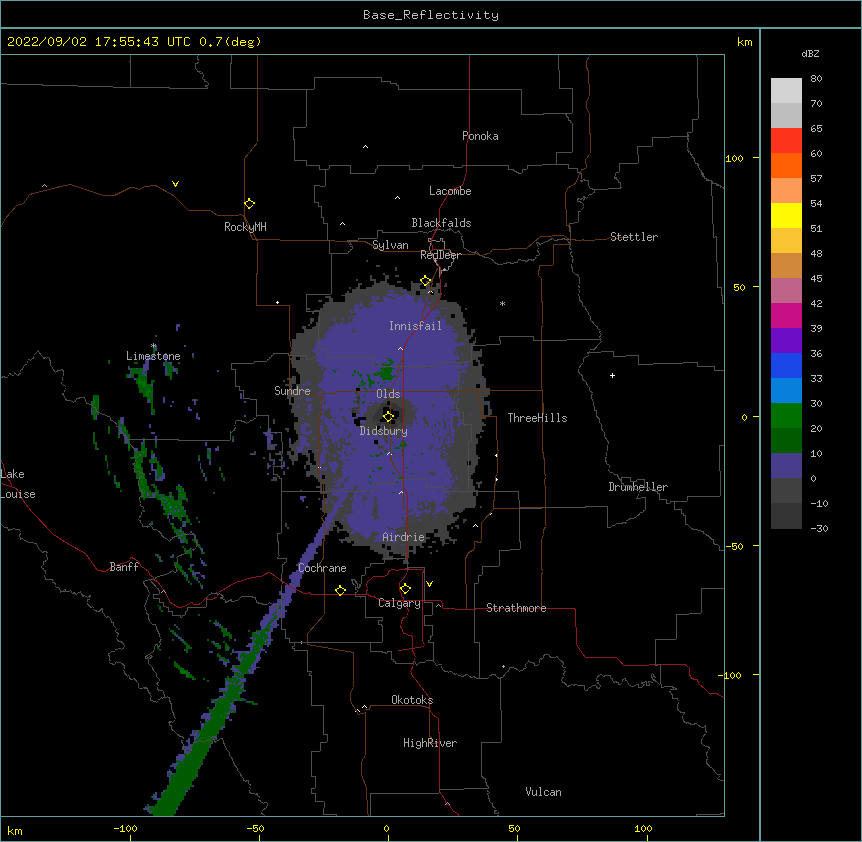Click the Calgary city label

399,603
